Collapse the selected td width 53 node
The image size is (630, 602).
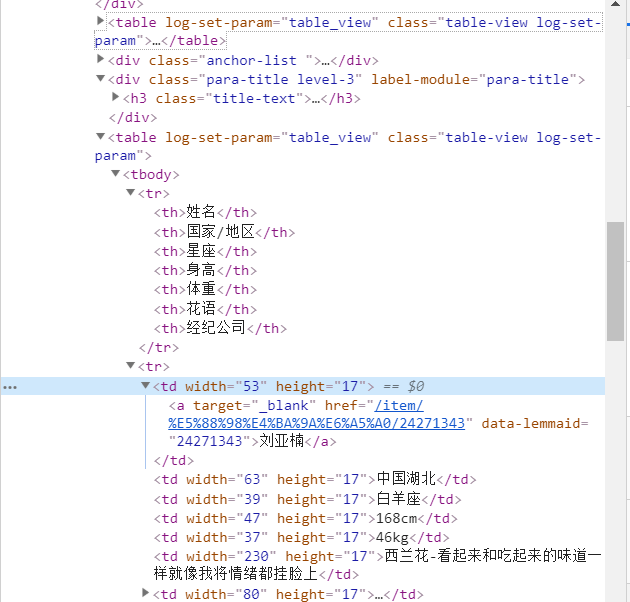[145, 385]
